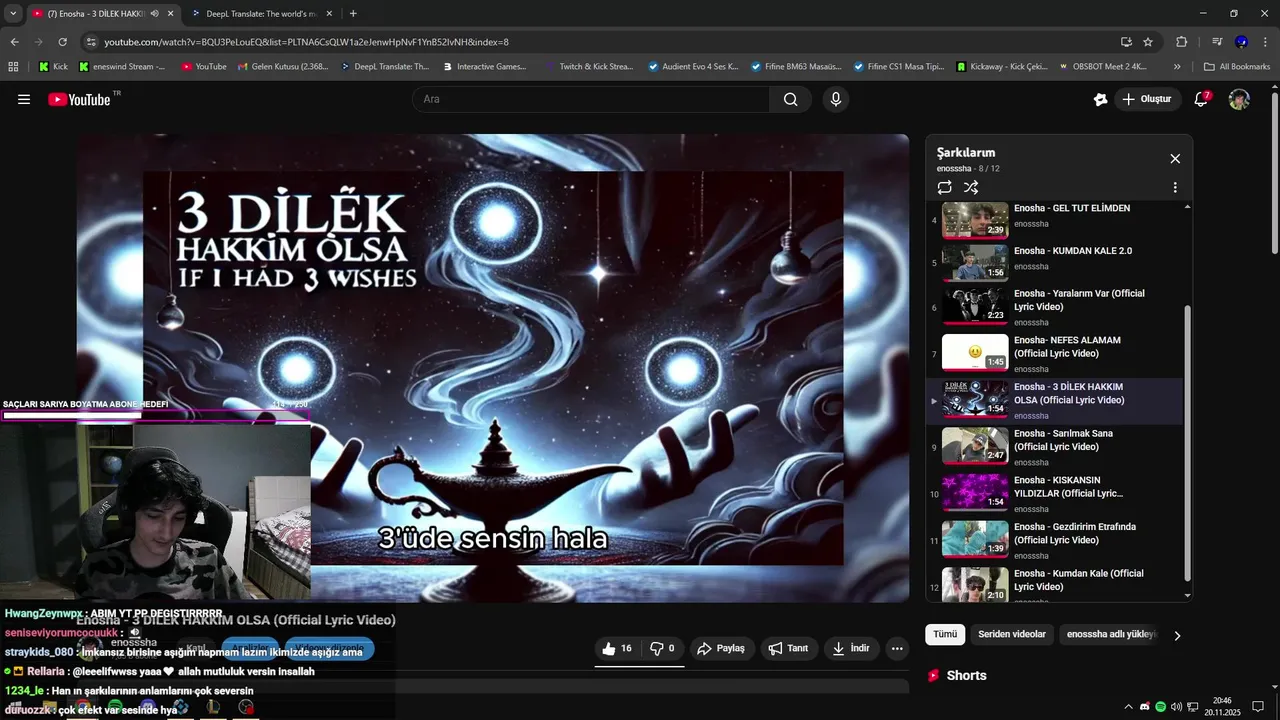Open browser extensions puzzle icon
This screenshot has height=720, width=1280.
[x=1181, y=42]
